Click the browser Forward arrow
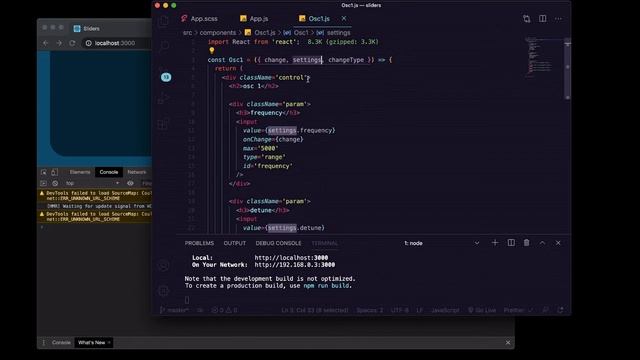The height and width of the screenshot is (360, 640). coord(59,43)
